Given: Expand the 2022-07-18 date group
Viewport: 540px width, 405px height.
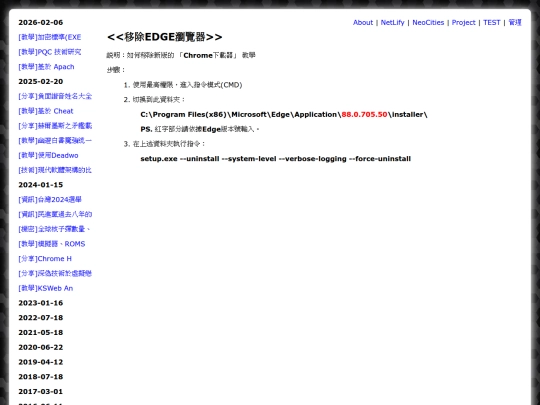Looking at the screenshot, I should (41, 318).
